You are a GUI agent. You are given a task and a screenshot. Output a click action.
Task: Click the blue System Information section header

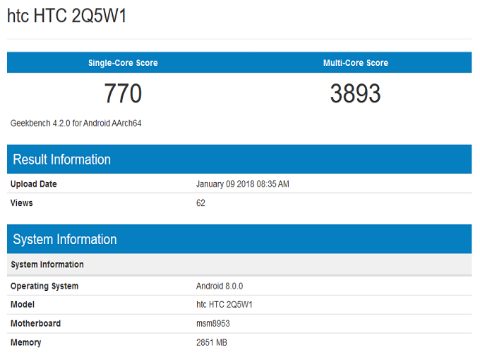tap(239, 239)
